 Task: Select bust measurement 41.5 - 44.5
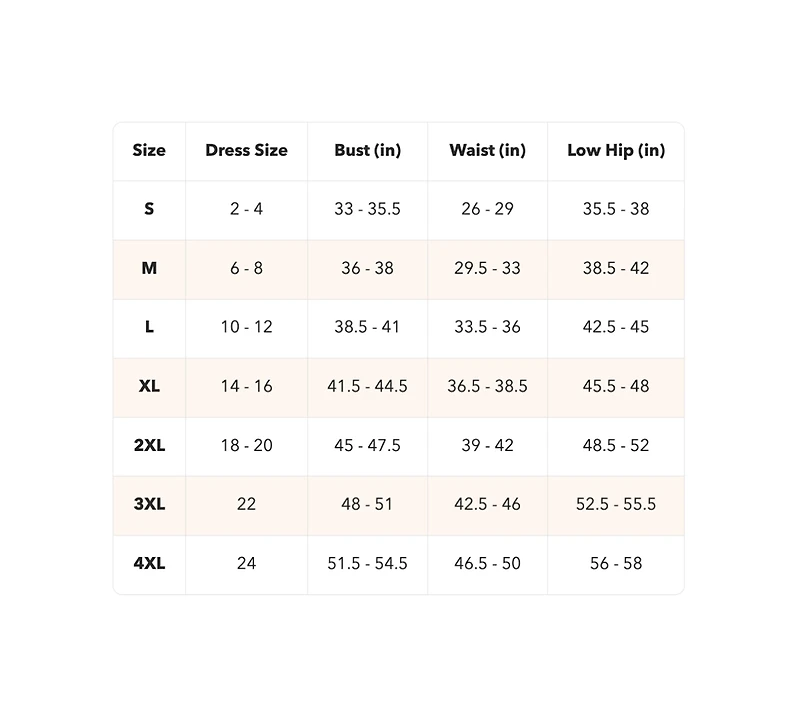367,386
